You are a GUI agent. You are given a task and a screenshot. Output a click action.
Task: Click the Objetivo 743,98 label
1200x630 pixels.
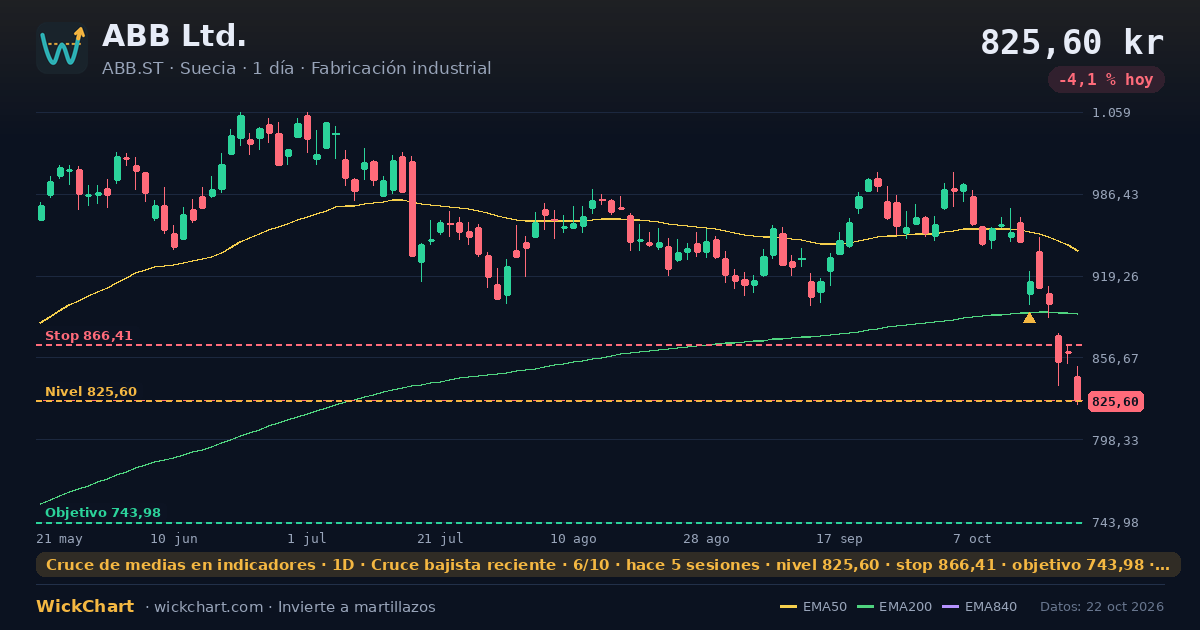(103, 513)
